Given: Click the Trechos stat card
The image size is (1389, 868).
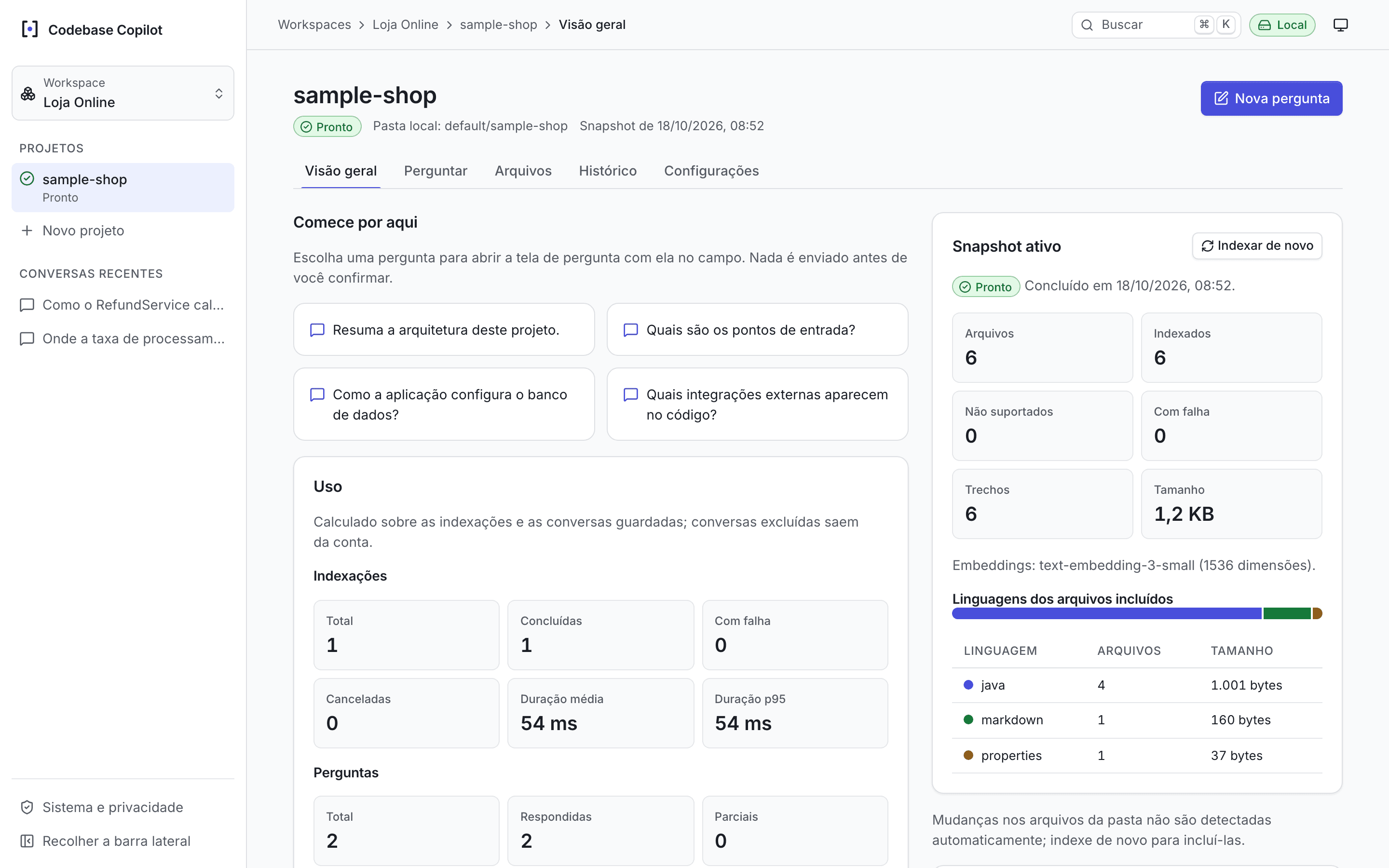Looking at the screenshot, I should (1042, 503).
